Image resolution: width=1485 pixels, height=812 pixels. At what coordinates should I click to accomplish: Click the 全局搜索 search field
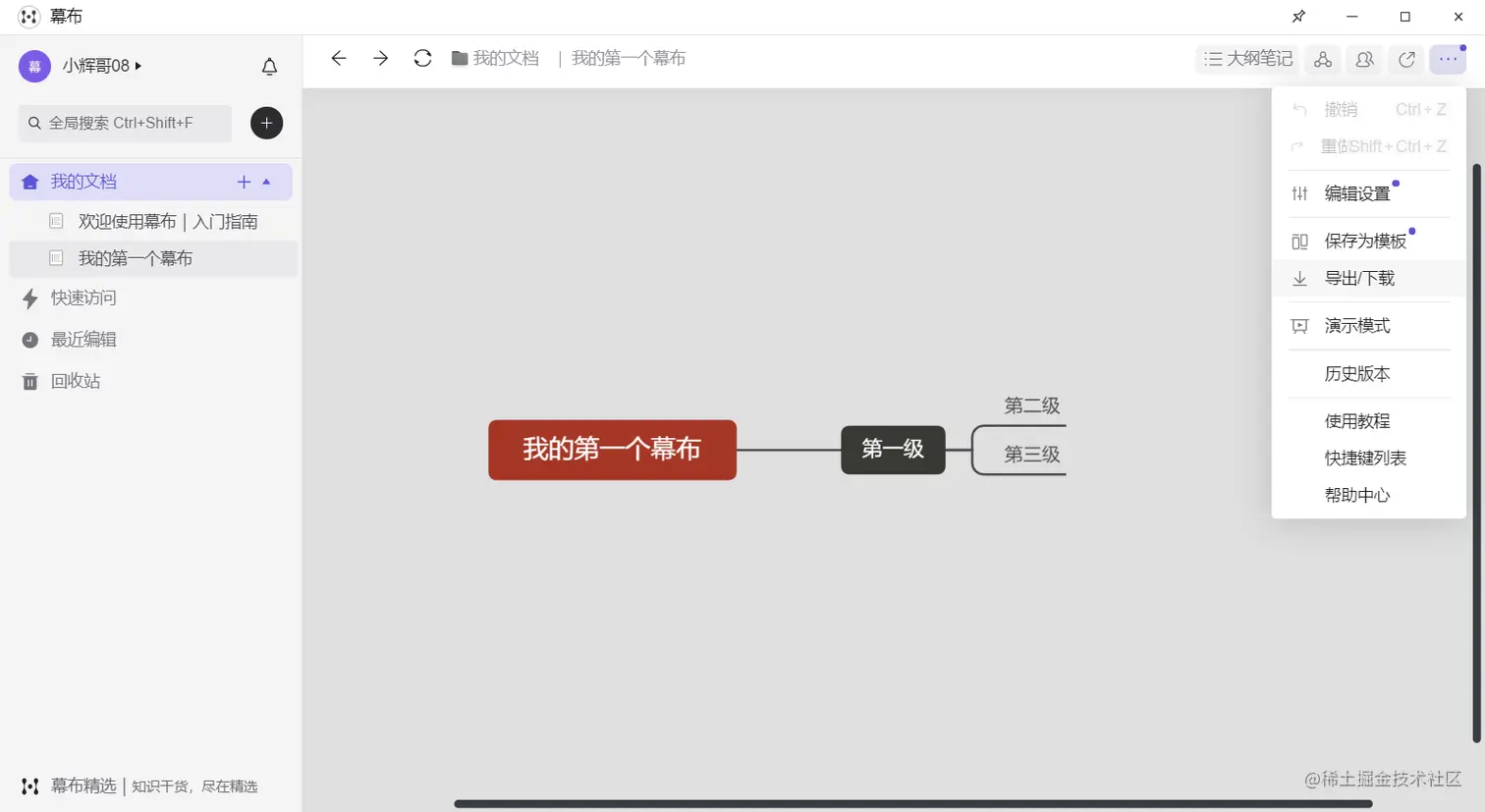click(124, 123)
